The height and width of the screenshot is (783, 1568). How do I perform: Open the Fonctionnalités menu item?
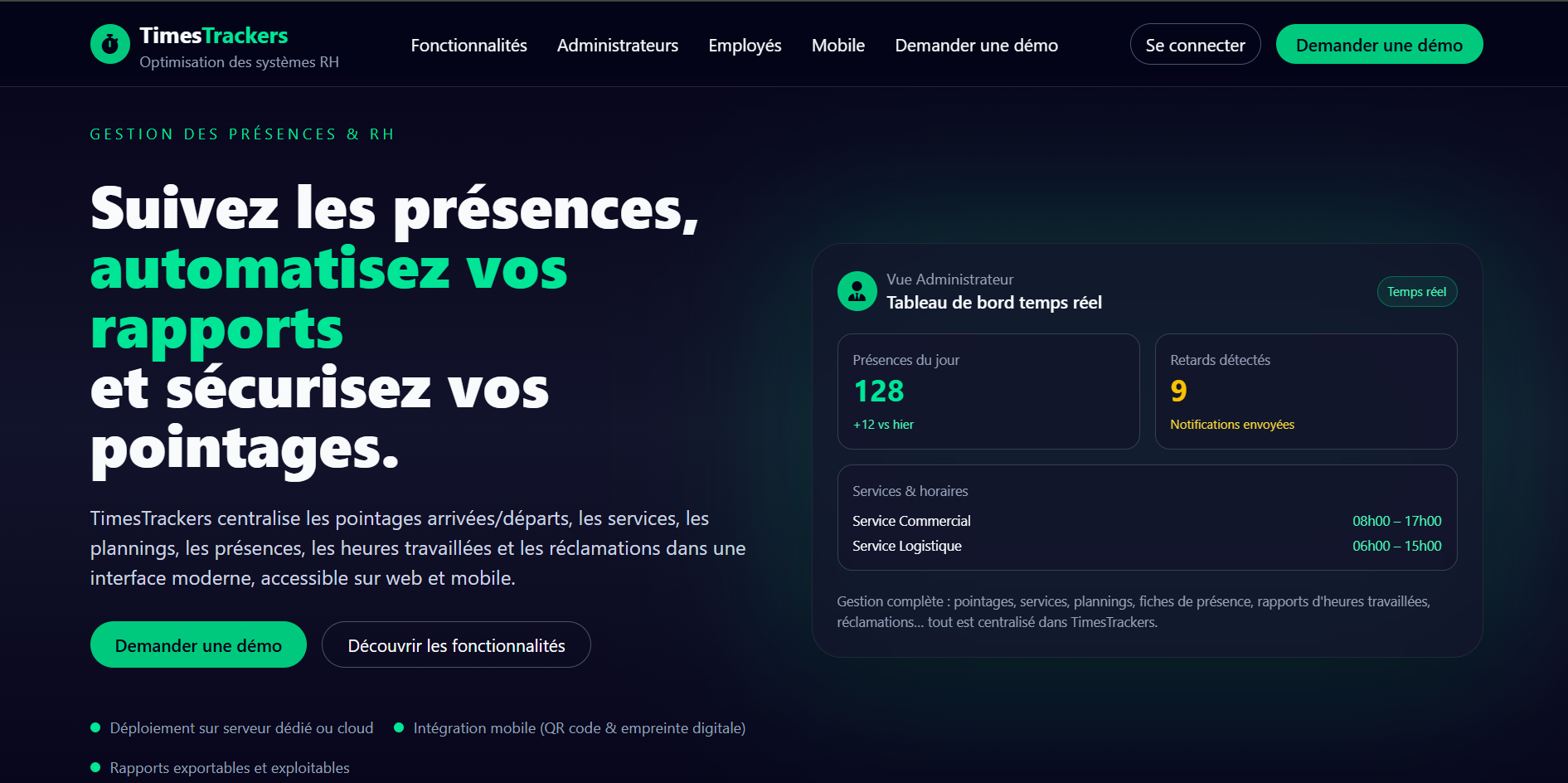click(468, 46)
